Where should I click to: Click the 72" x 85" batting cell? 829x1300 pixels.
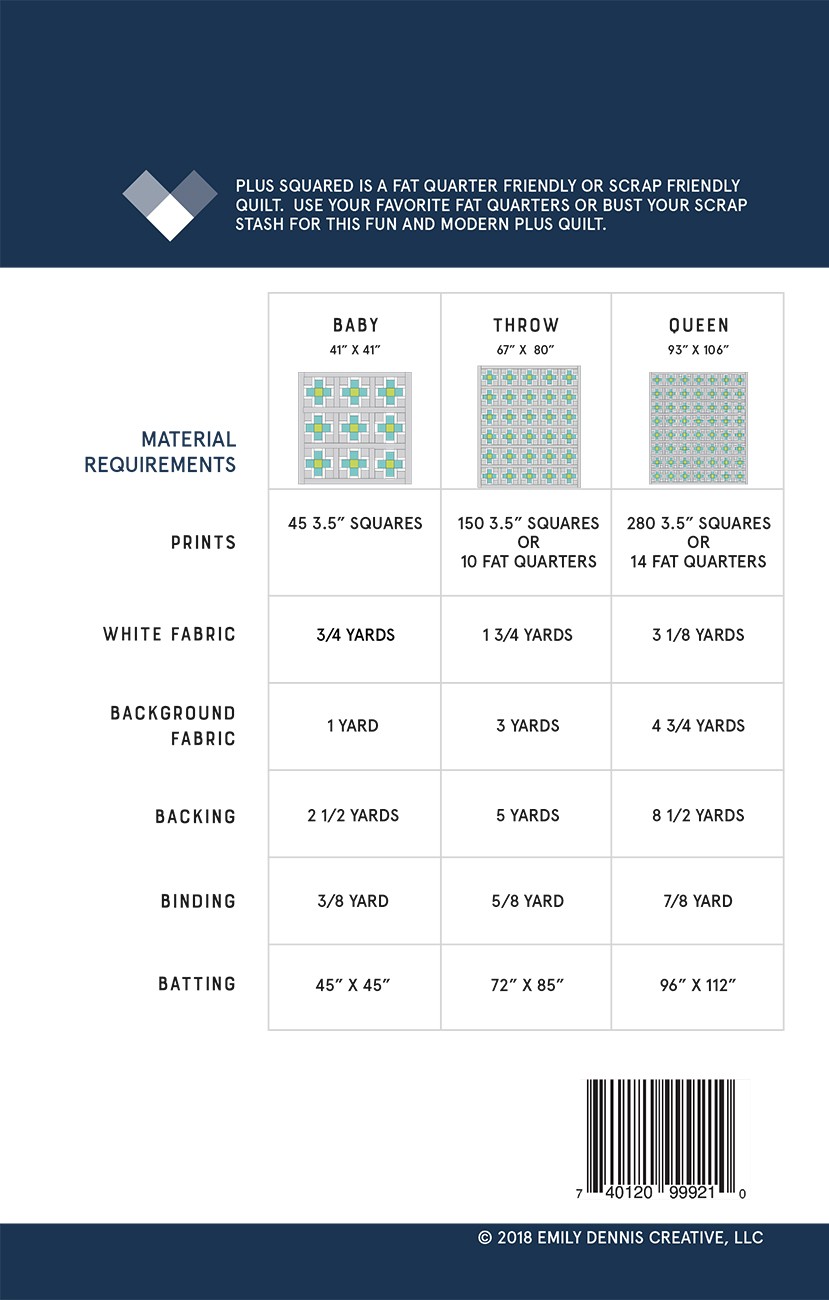point(526,986)
